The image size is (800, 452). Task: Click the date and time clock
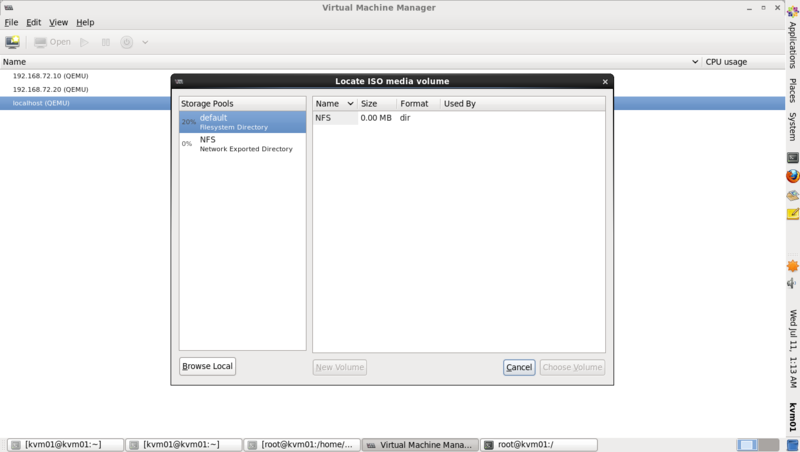(792, 348)
